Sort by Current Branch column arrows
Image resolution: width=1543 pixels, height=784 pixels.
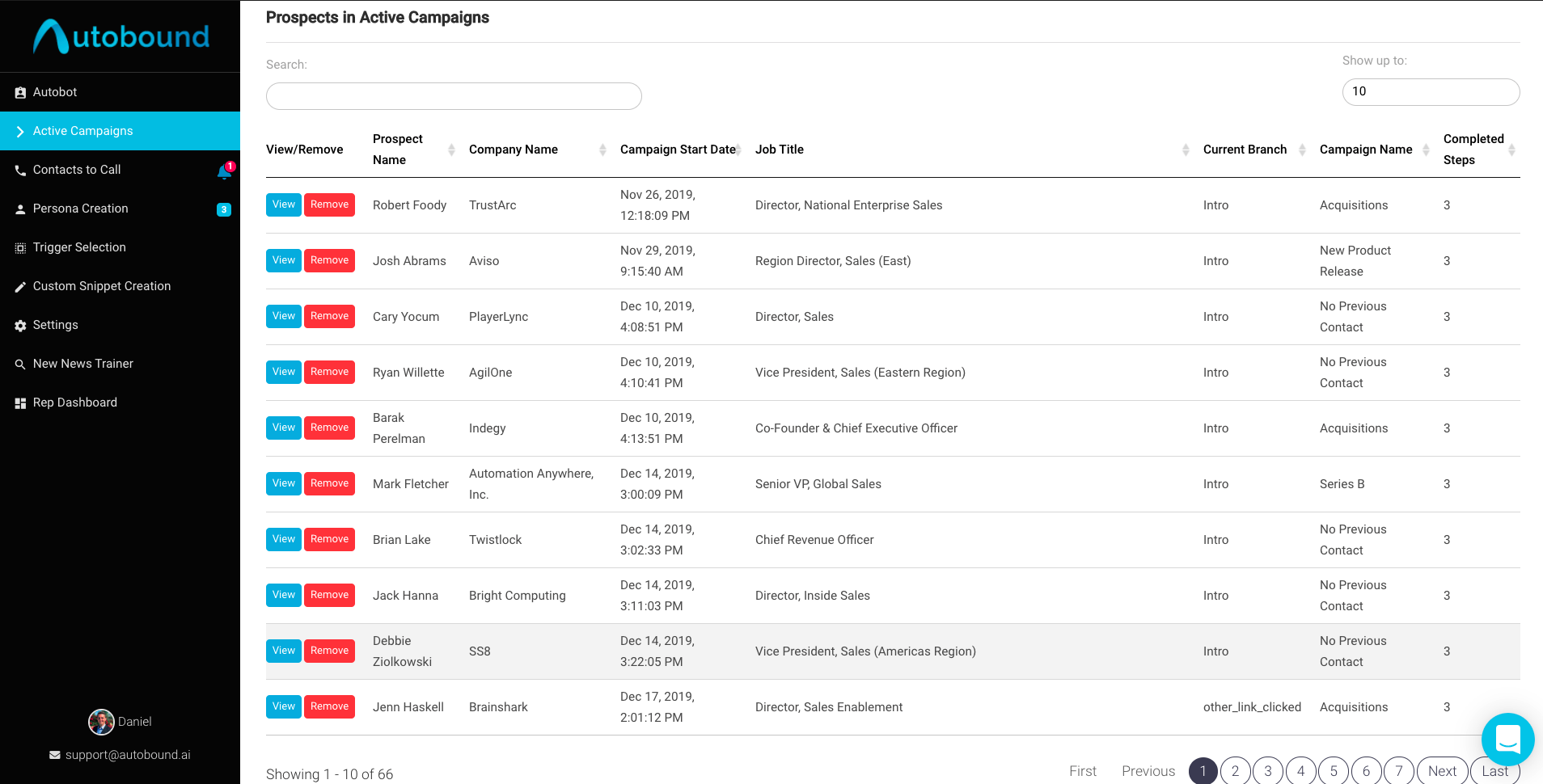coord(1302,150)
